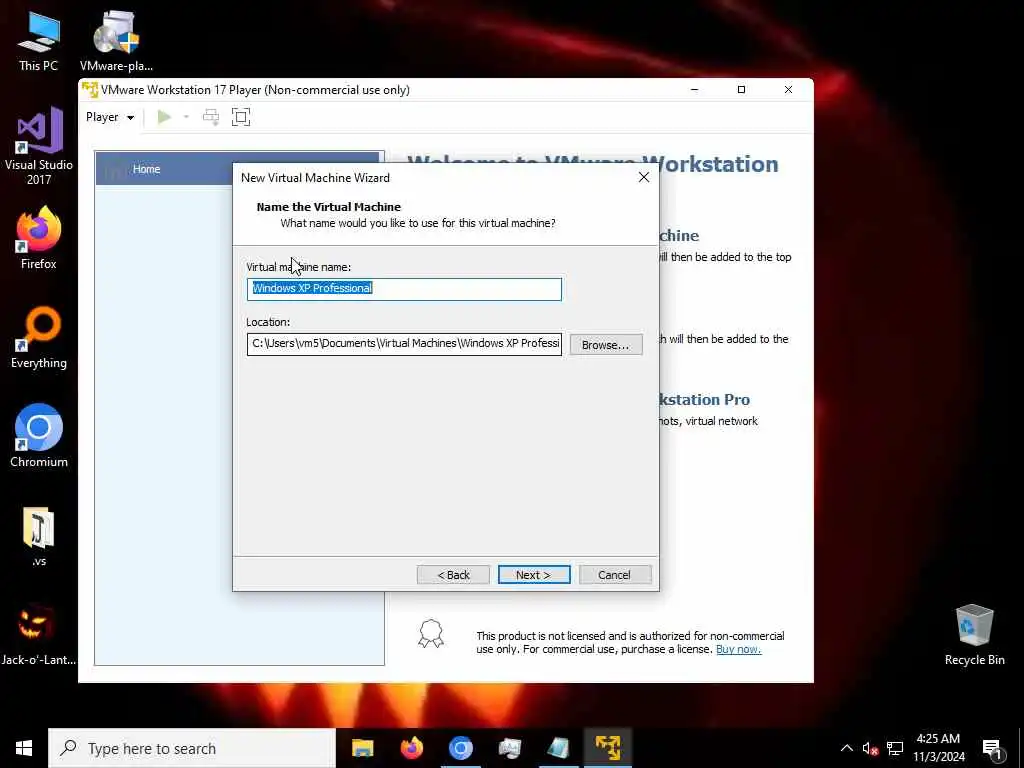
Task: Click the Browse... button
Action: [x=605, y=345]
